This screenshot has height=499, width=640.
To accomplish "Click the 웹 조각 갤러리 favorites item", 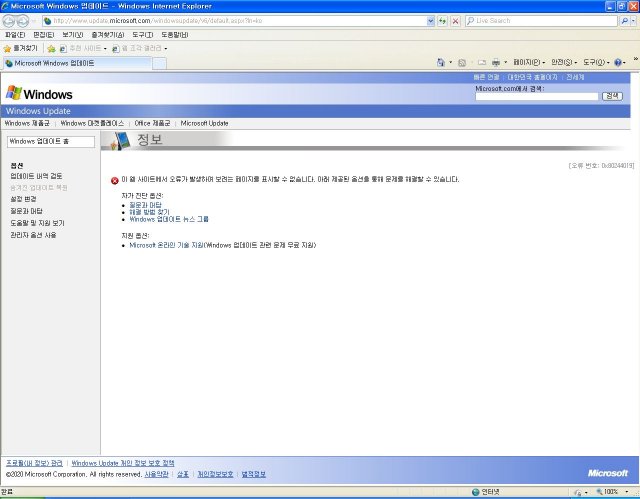I will coord(140,49).
